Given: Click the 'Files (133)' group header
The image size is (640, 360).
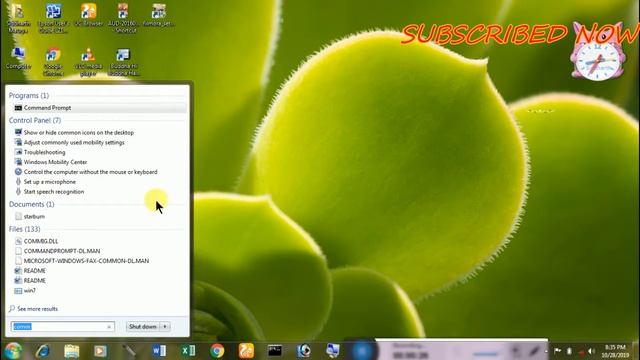Looking at the screenshot, I should (x=24, y=229).
